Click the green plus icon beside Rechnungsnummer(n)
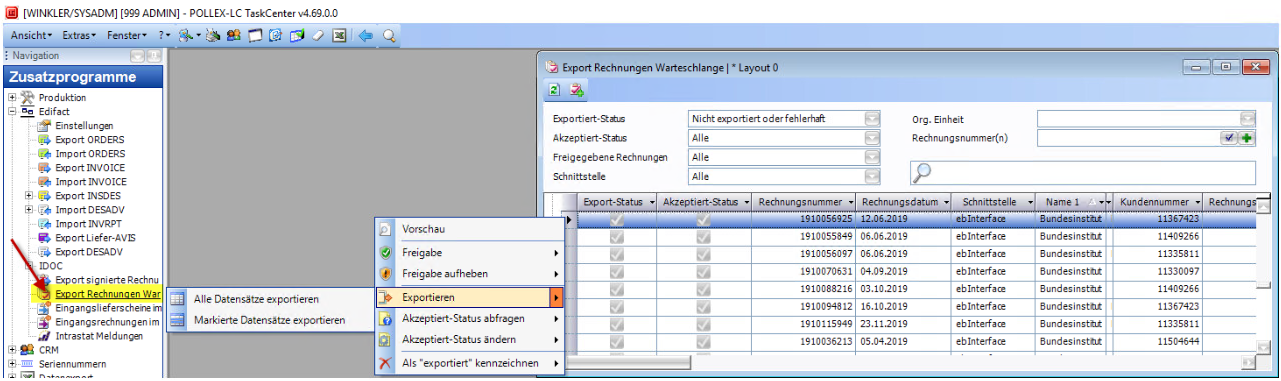This screenshot has height=381, width=1281. (1247, 138)
